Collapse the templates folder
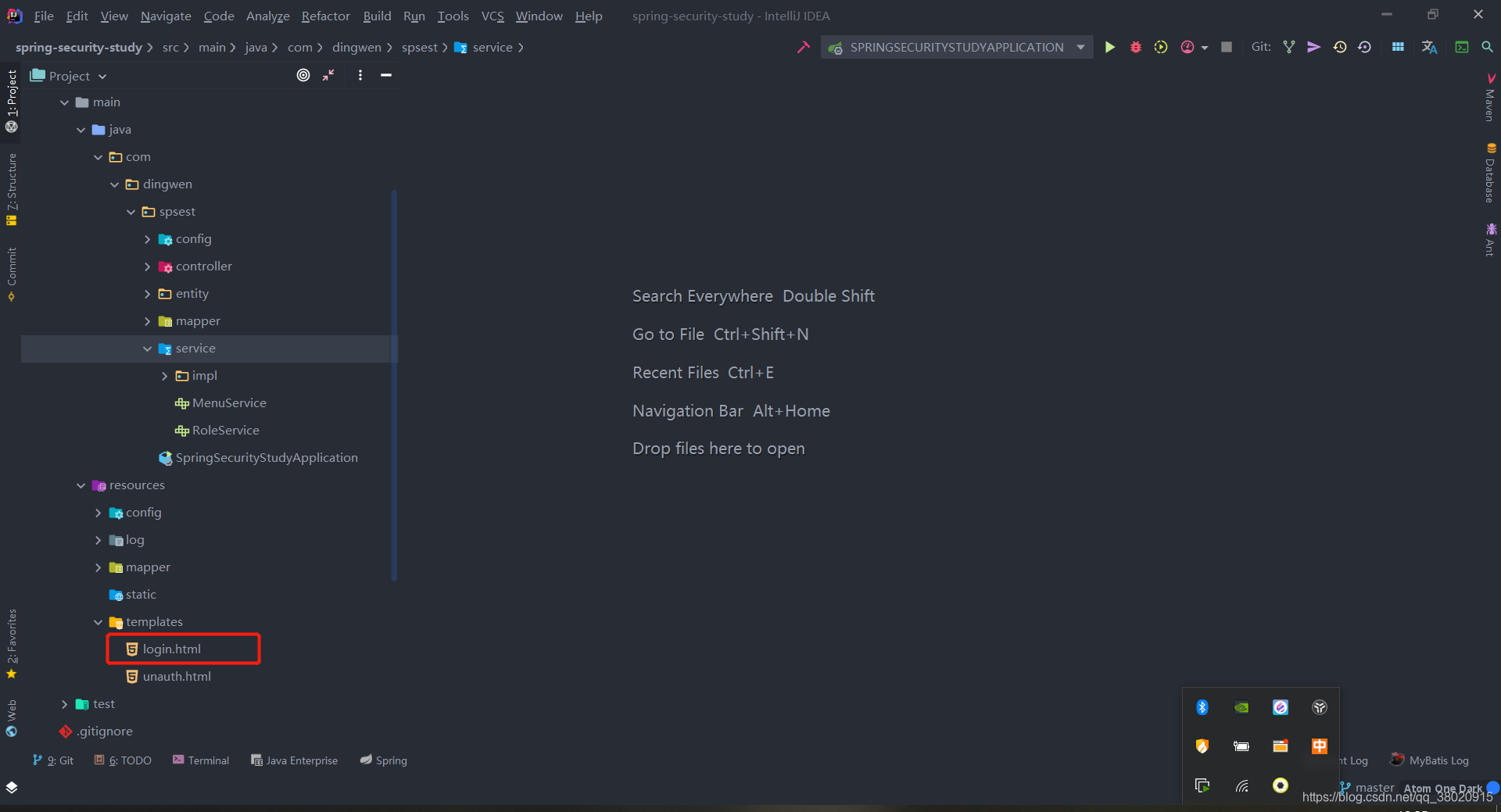The width and height of the screenshot is (1501, 812). [x=98, y=622]
